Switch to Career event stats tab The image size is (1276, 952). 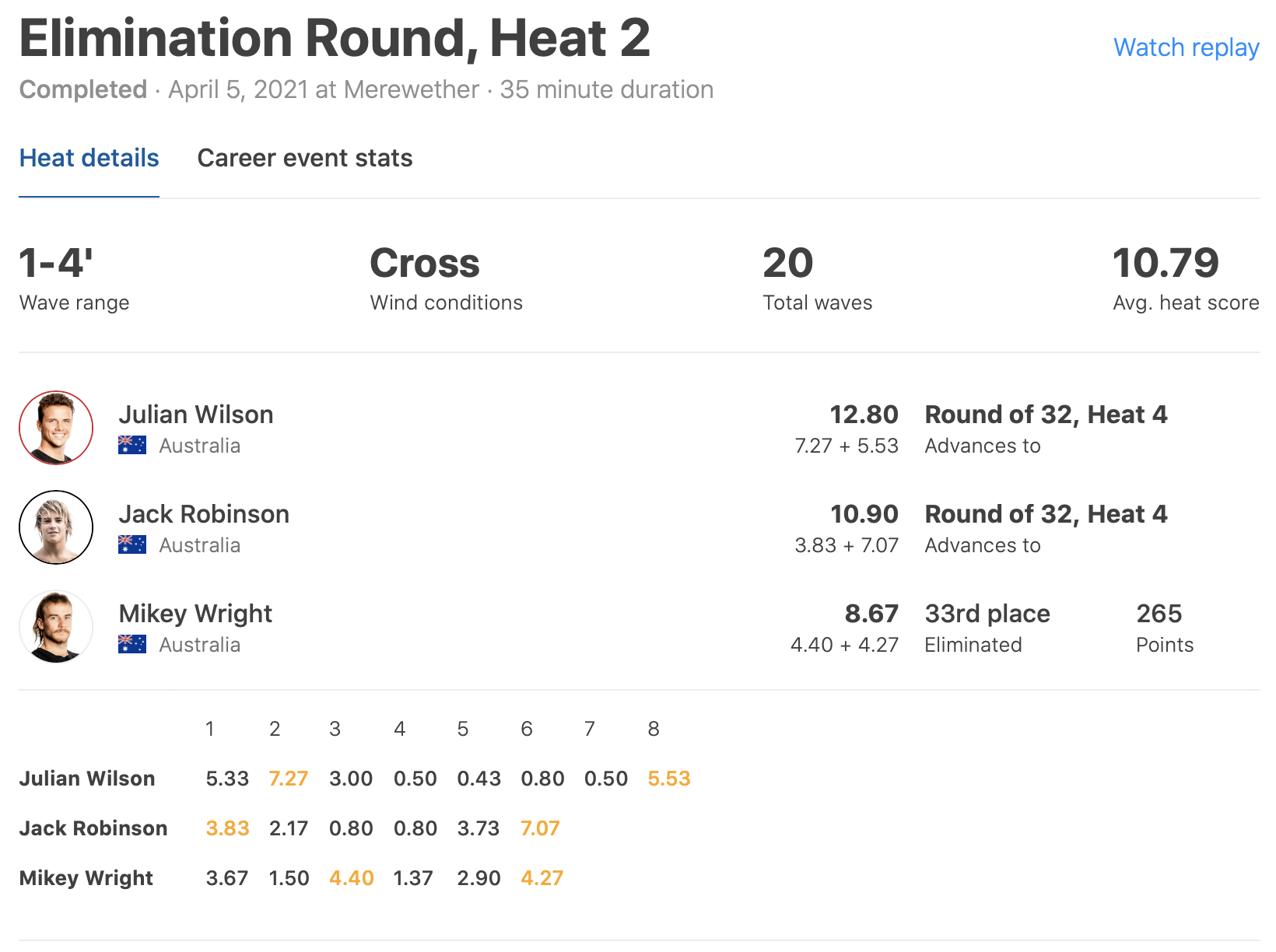point(304,158)
